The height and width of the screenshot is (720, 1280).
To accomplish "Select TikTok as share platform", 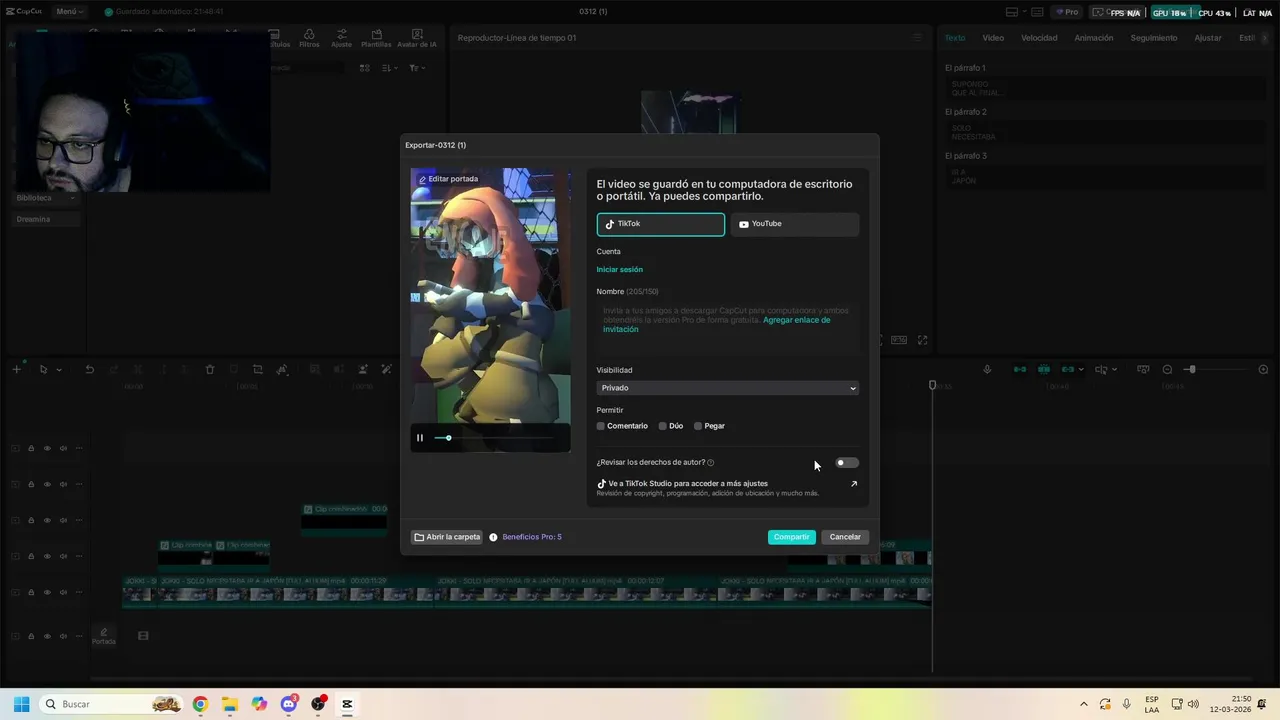I will 661,224.
